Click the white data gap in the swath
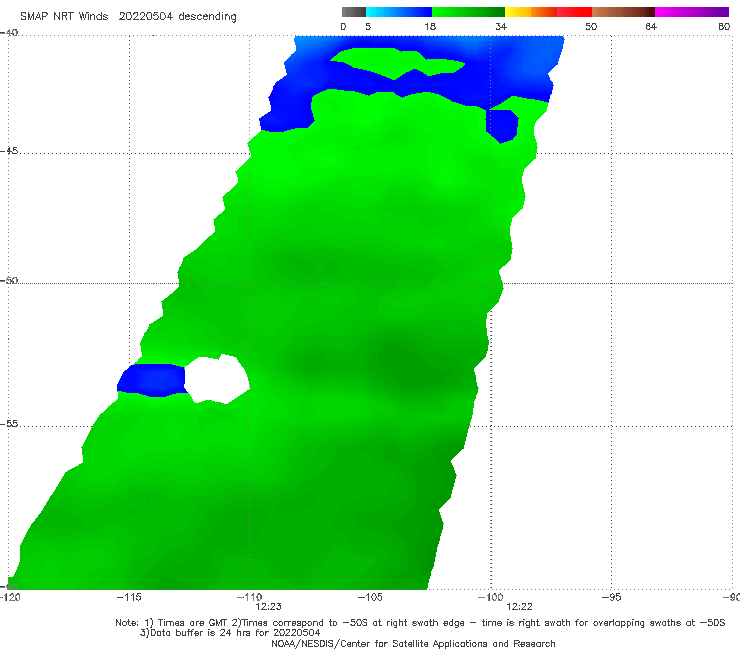 pos(217,379)
